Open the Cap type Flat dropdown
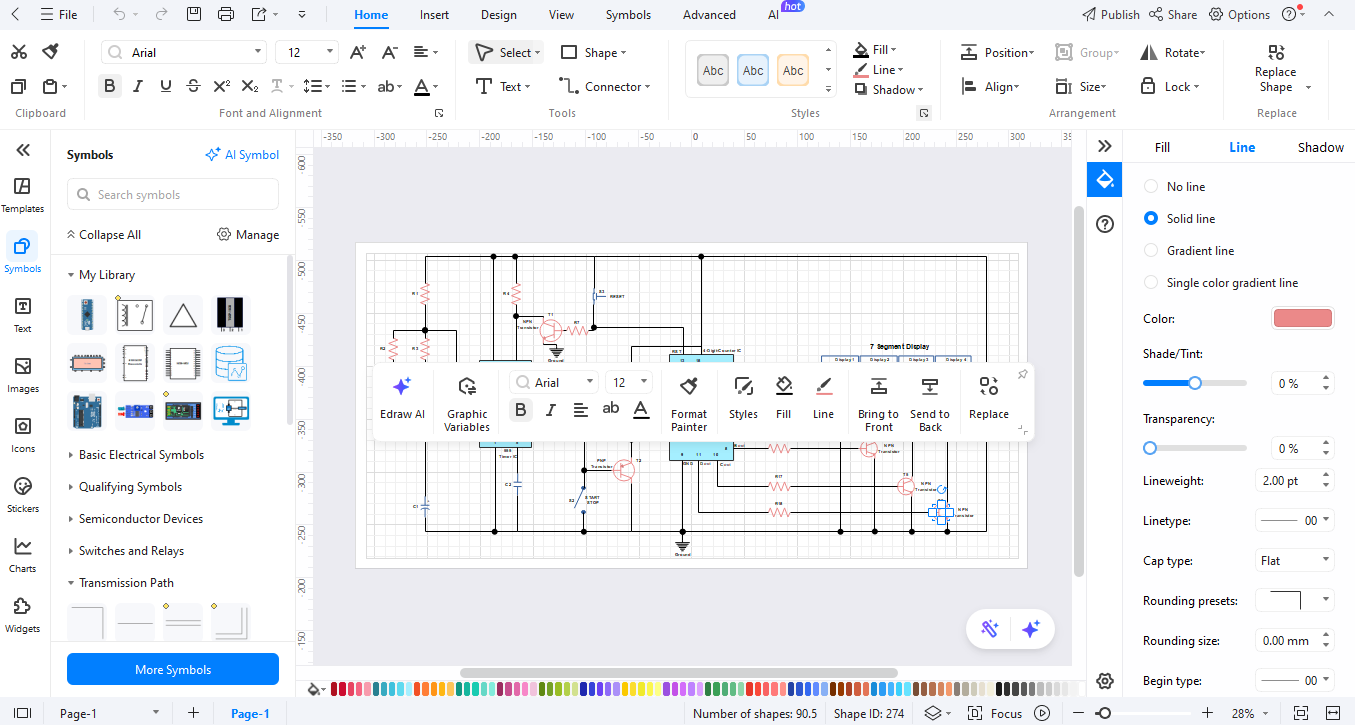The height and width of the screenshot is (725, 1355). [1294, 560]
